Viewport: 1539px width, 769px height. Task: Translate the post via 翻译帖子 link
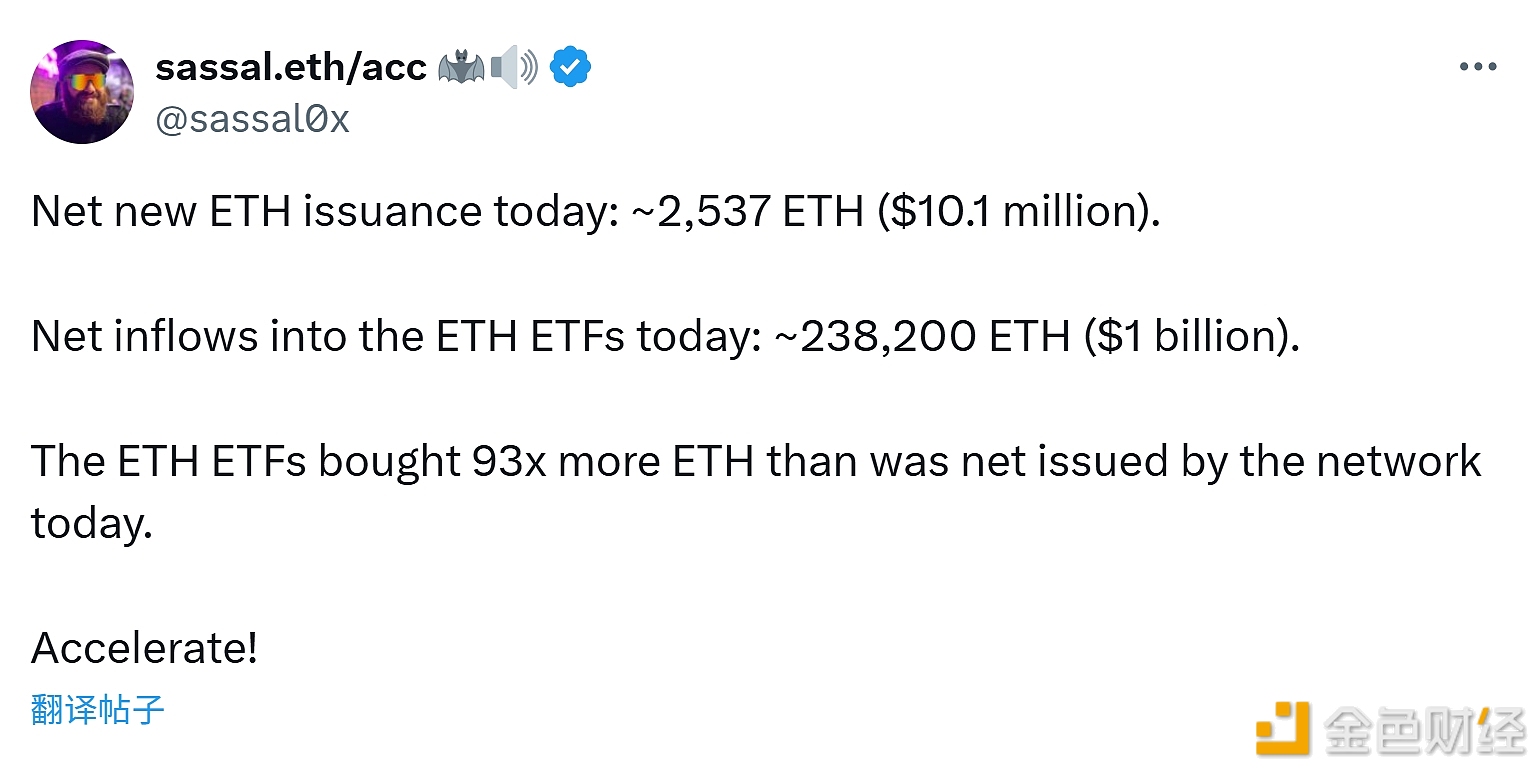point(97,710)
